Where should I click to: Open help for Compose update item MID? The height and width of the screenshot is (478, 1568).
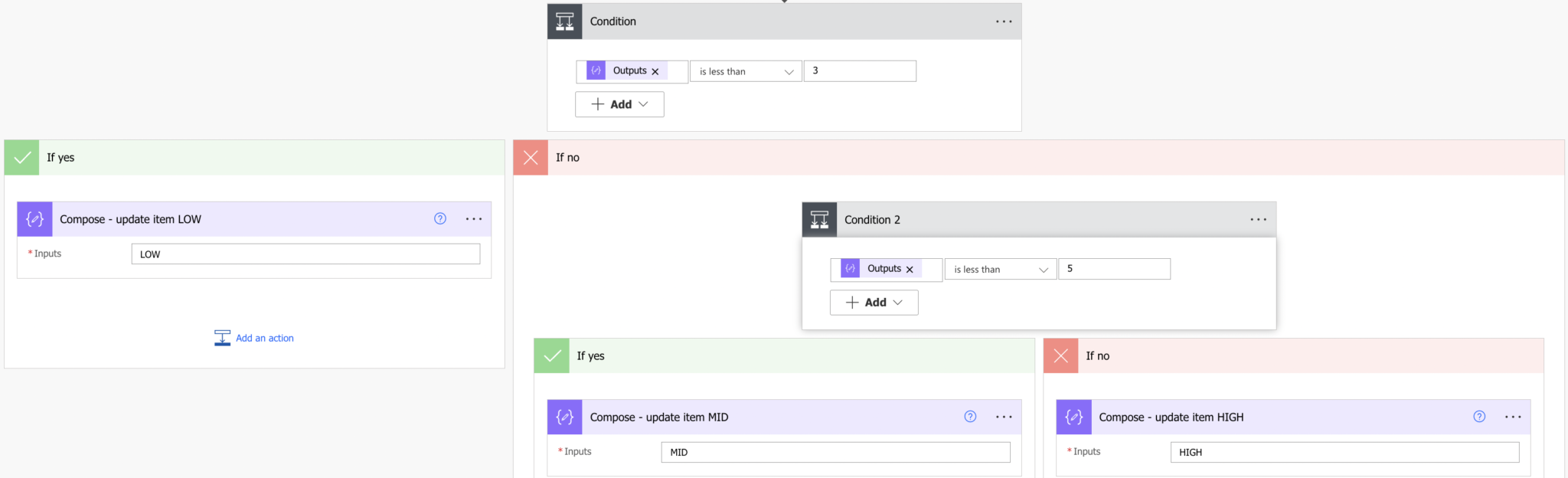point(970,417)
